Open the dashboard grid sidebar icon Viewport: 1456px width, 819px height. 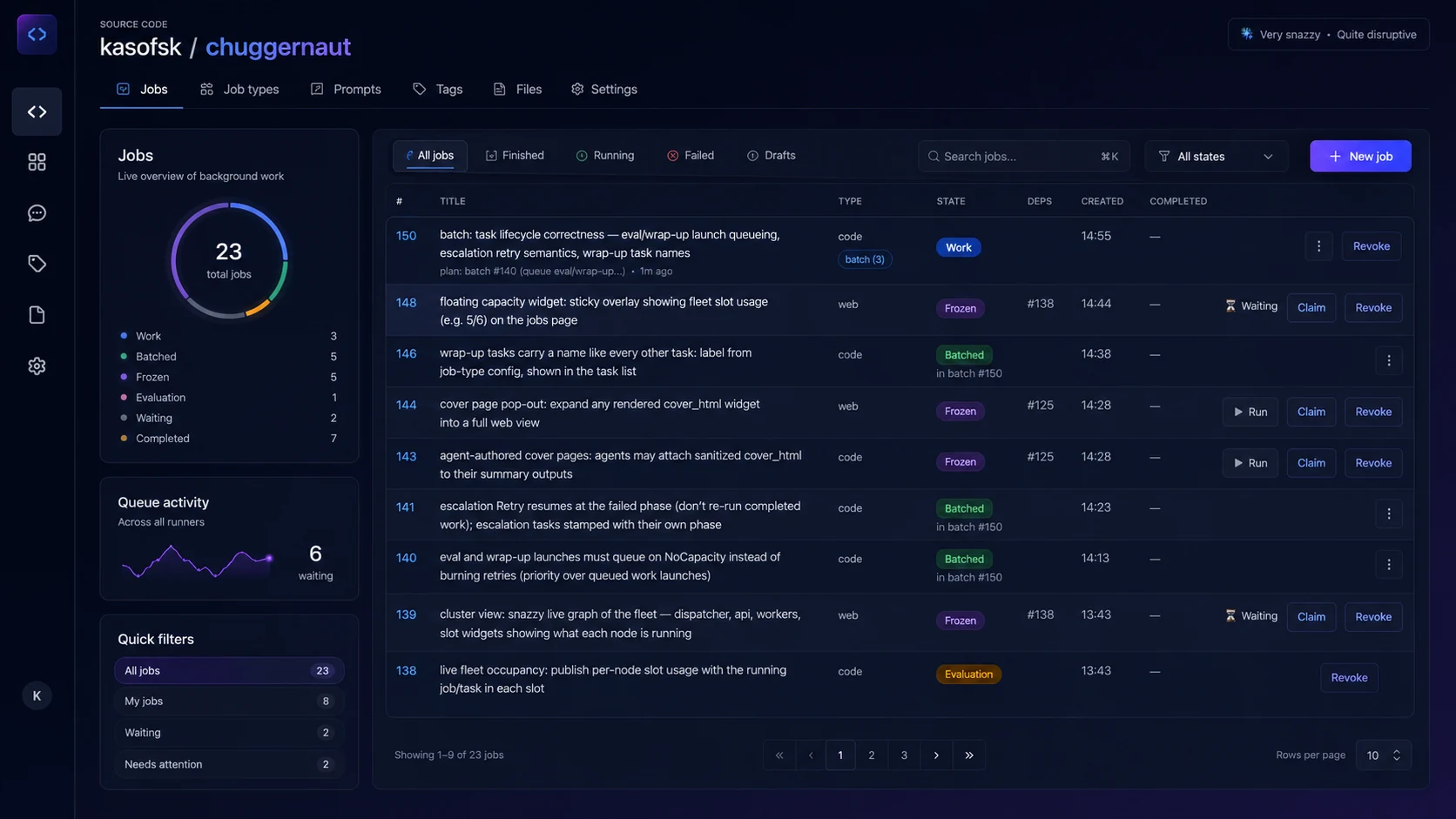[x=37, y=162]
